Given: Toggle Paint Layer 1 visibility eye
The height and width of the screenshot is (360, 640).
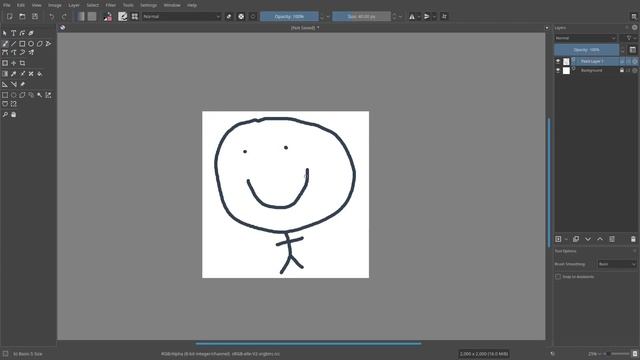Looking at the screenshot, I should 558,61.
